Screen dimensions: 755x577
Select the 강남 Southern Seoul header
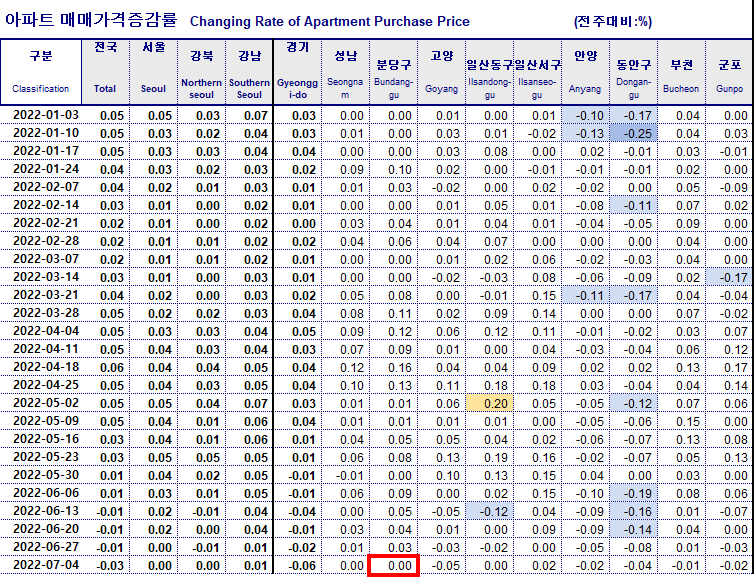coord(249,72)
